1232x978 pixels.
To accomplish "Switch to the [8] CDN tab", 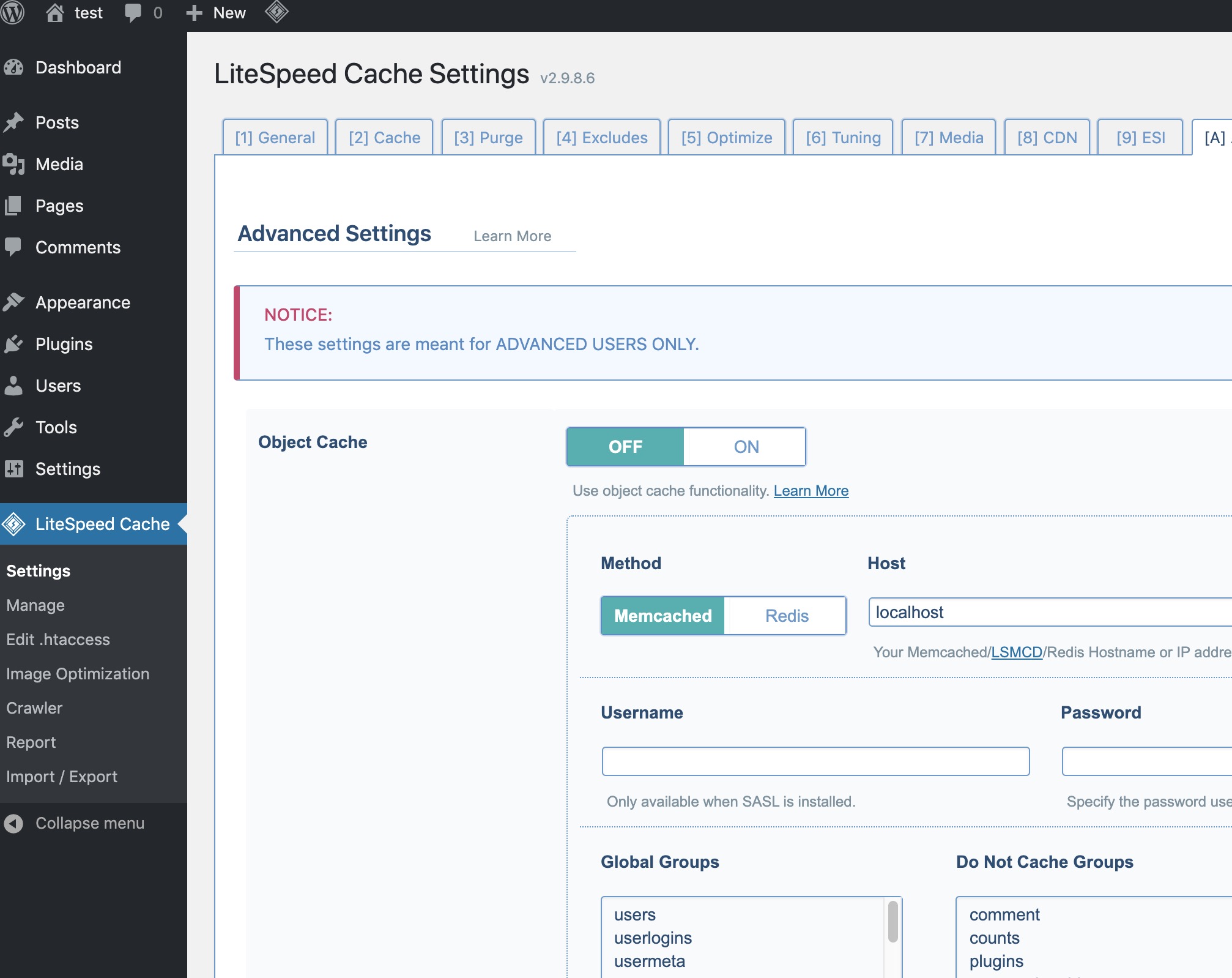I will coord(1047,137).
